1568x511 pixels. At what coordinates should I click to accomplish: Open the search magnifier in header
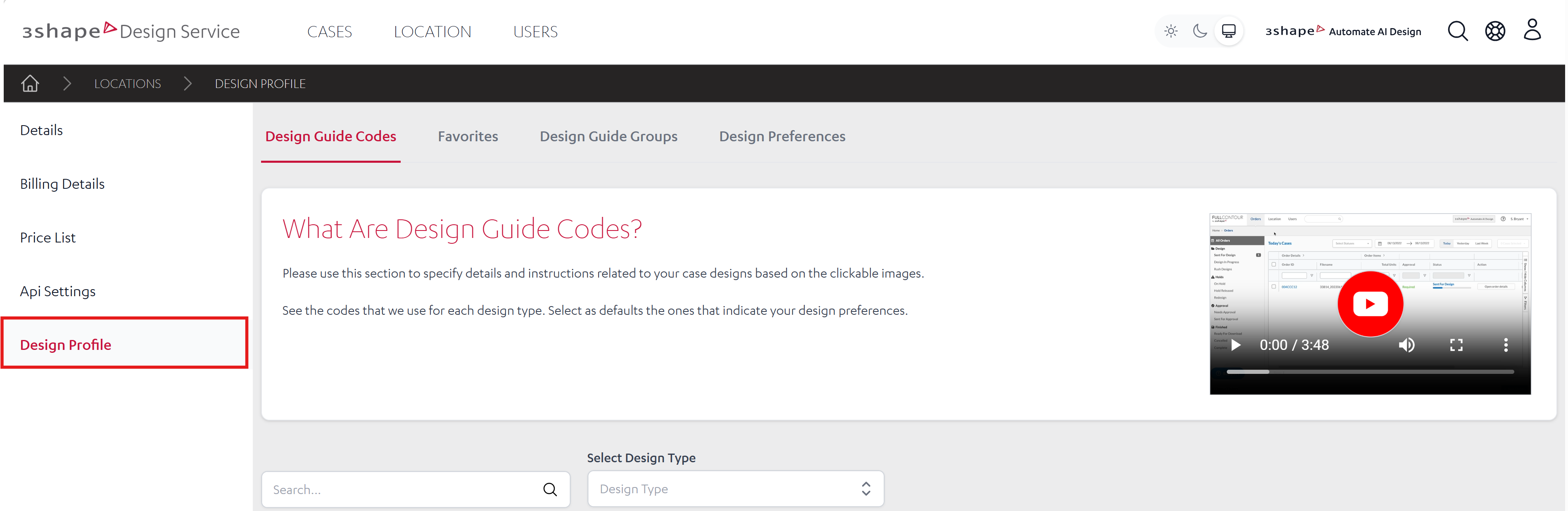point(1458,31)
